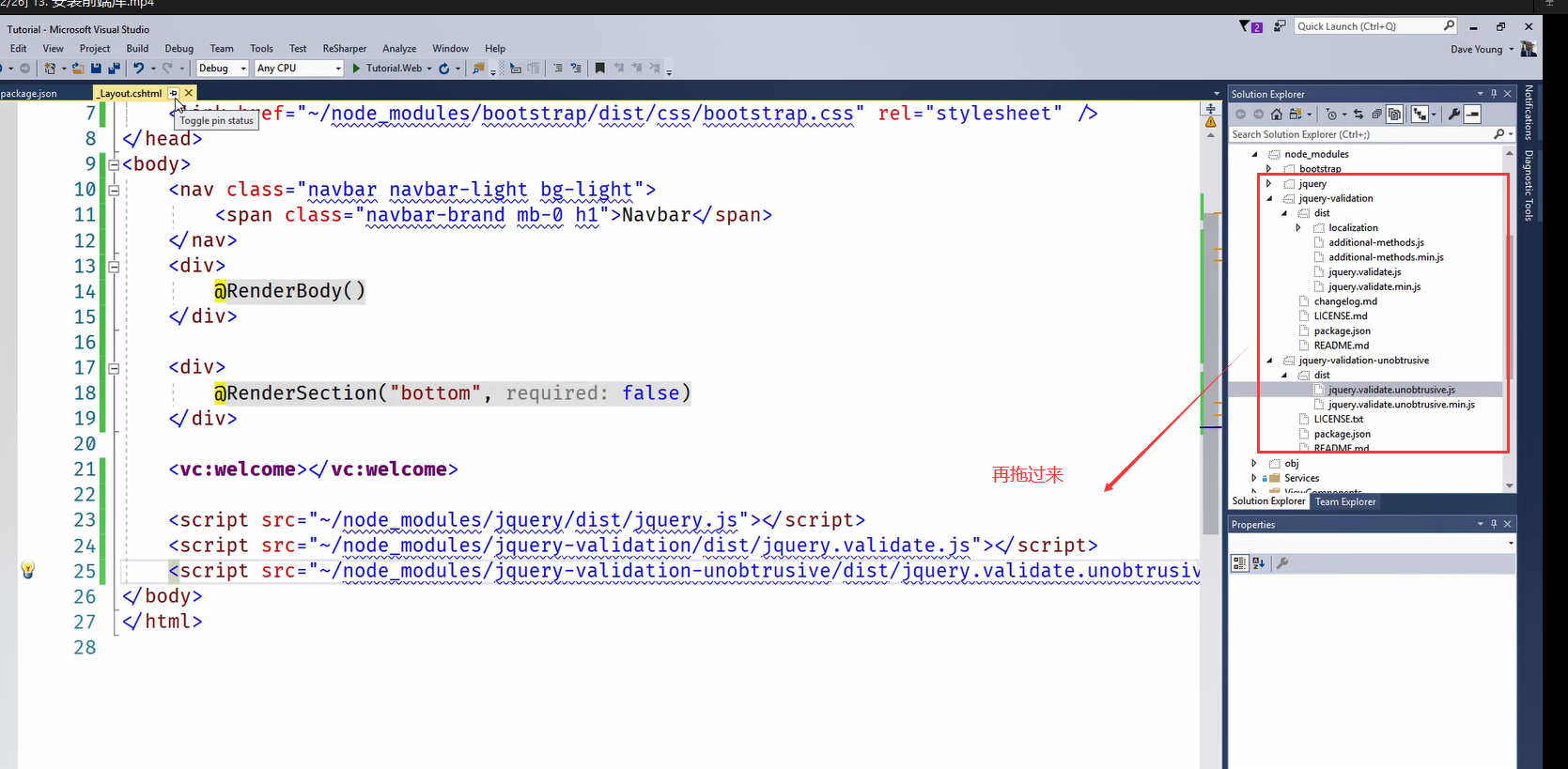Select changelog.md file in tree

click(1345, 301)
